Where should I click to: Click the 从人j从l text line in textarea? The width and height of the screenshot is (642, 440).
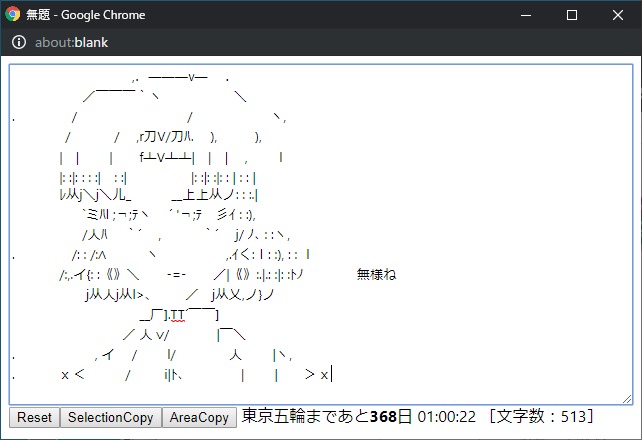pos(118,294)
